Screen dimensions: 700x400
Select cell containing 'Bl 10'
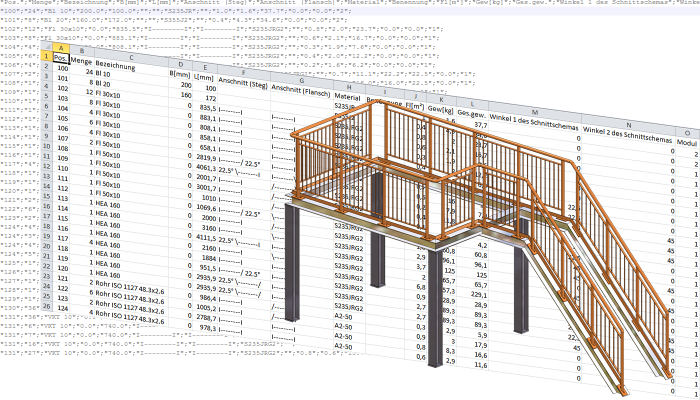click(105, 74)
